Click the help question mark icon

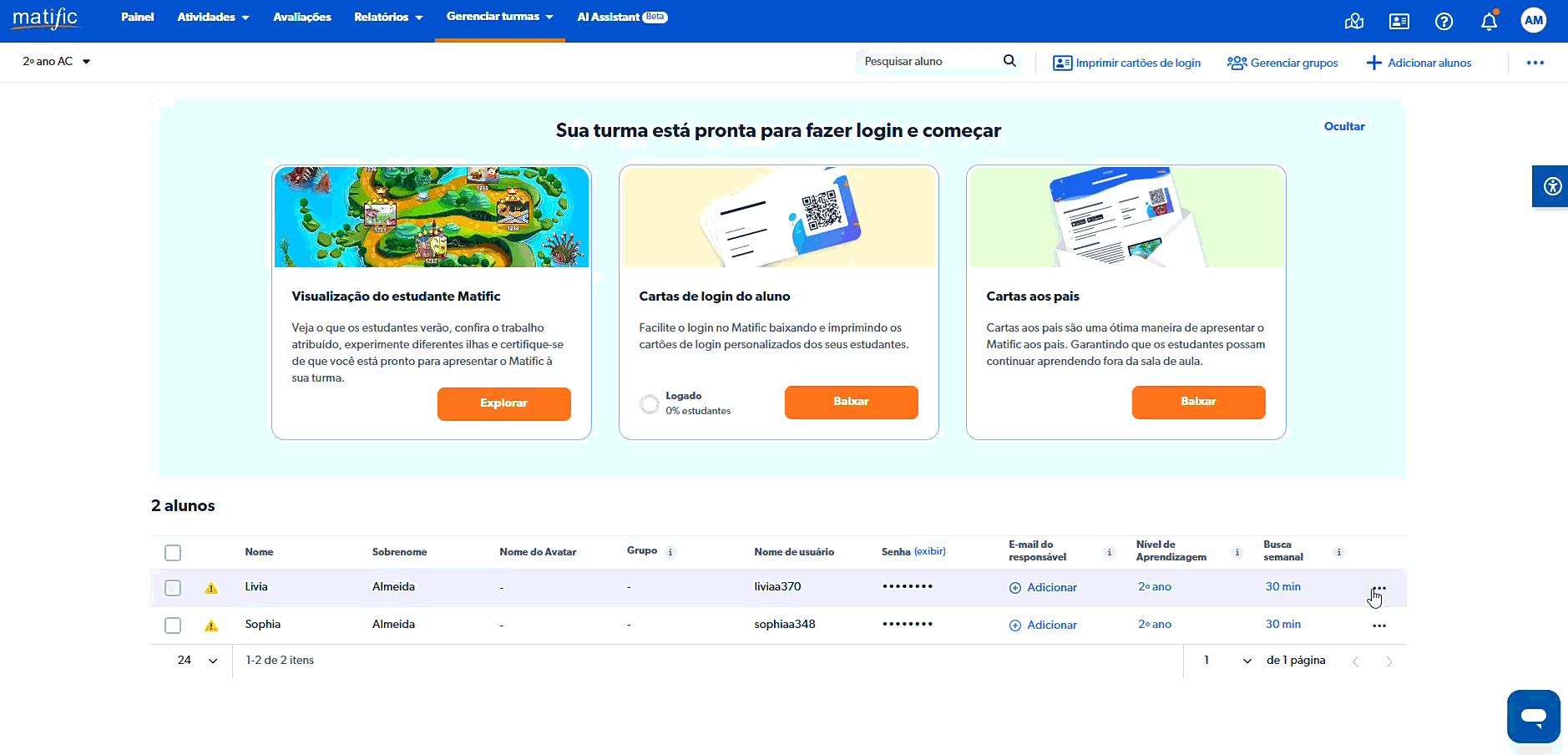point(1444,22)
